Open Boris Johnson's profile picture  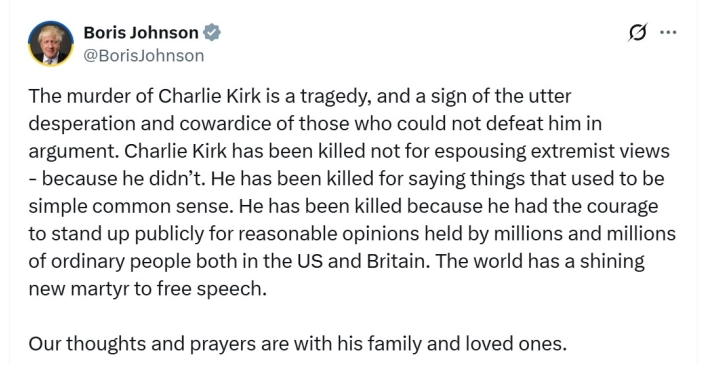[51, 44]
